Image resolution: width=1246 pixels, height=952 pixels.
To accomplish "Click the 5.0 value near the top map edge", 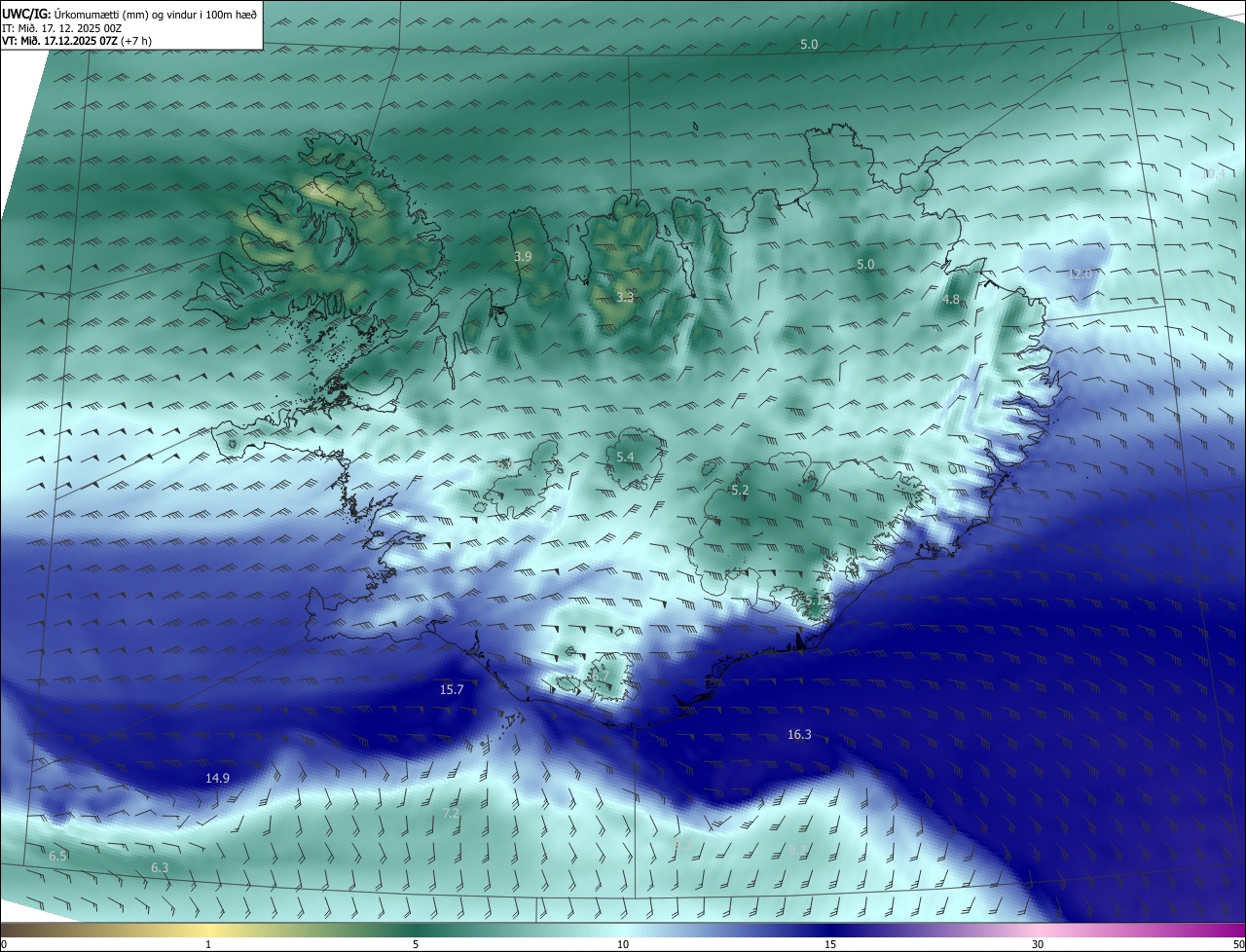I will click(x=809, y=45).
